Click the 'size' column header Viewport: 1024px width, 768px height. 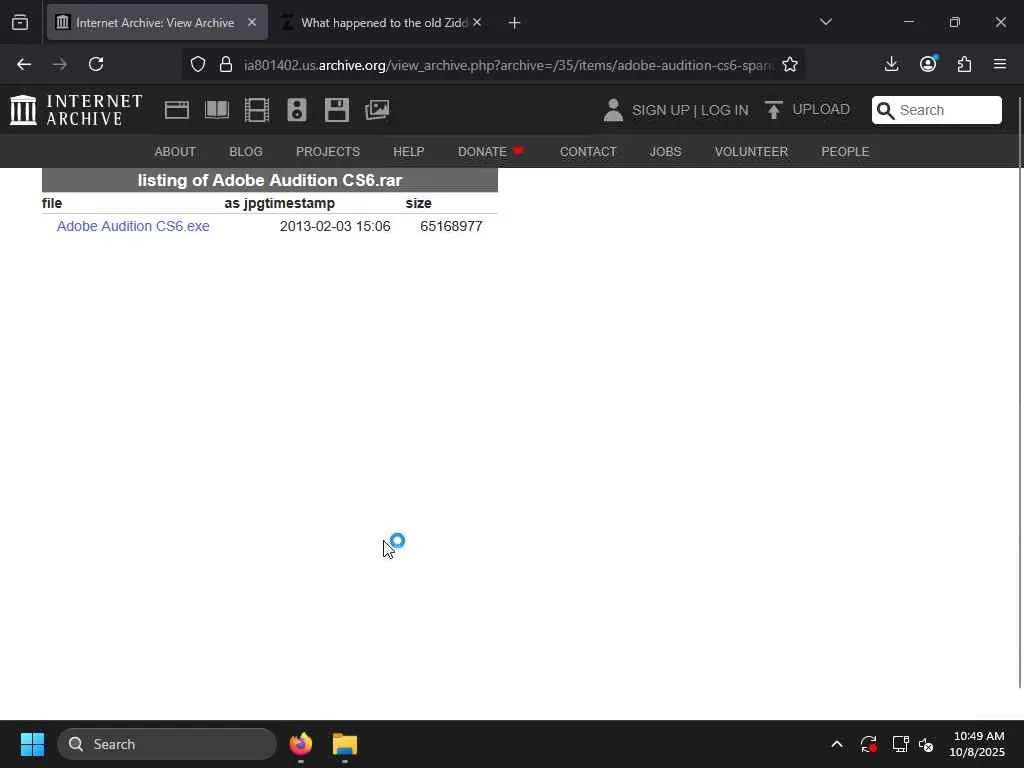point(419,203)
